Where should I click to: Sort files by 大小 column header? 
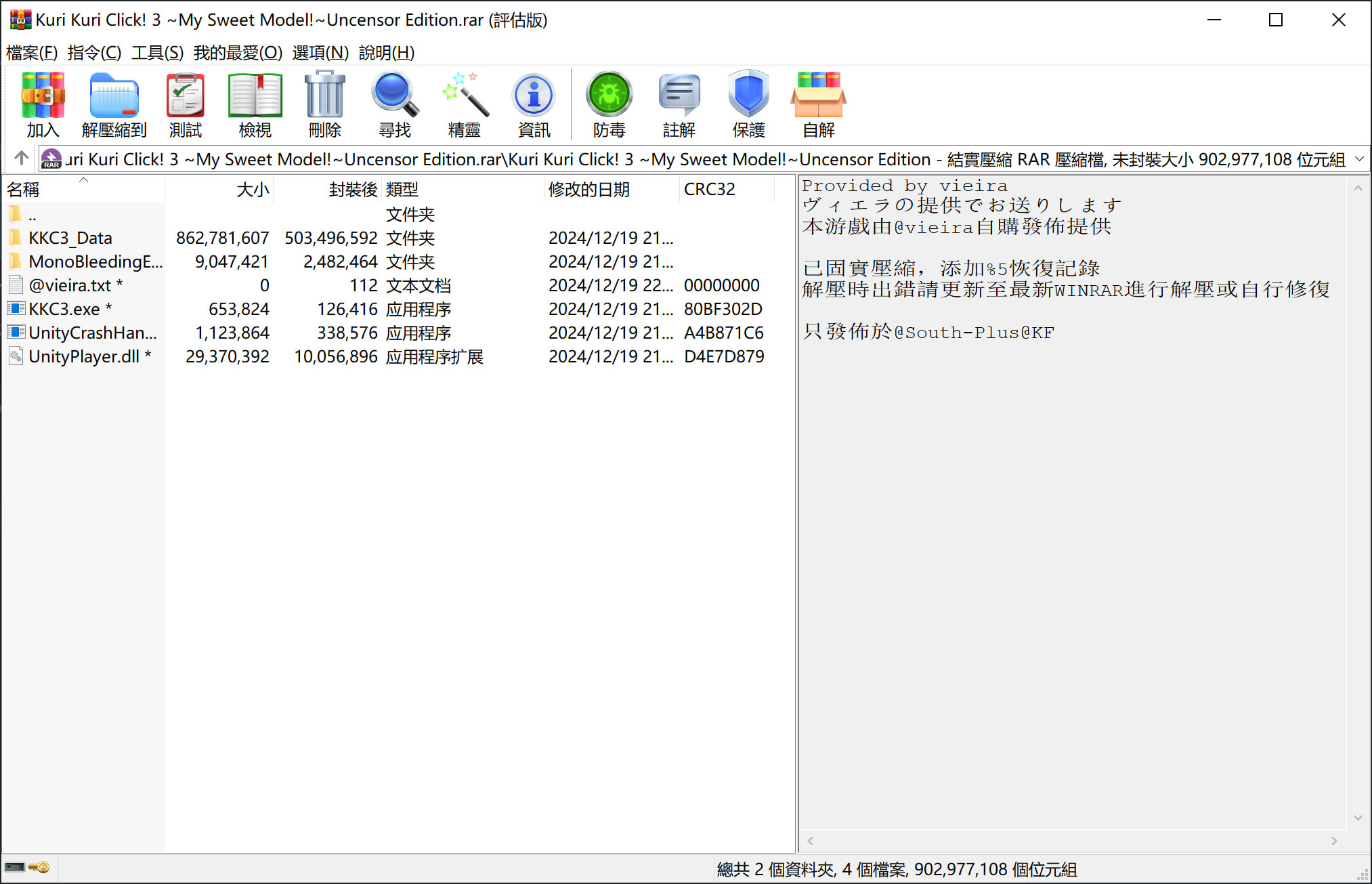coord(252,190)
